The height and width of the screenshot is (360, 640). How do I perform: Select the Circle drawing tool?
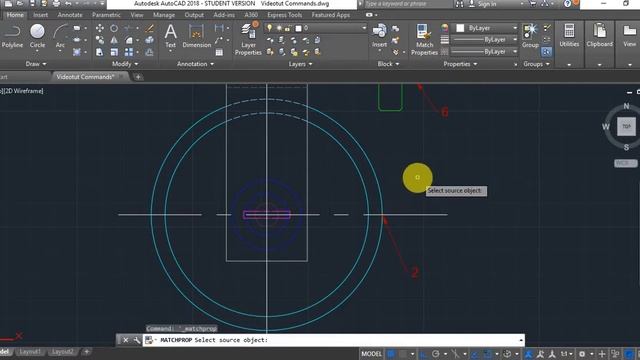click(x=37, y=36)
